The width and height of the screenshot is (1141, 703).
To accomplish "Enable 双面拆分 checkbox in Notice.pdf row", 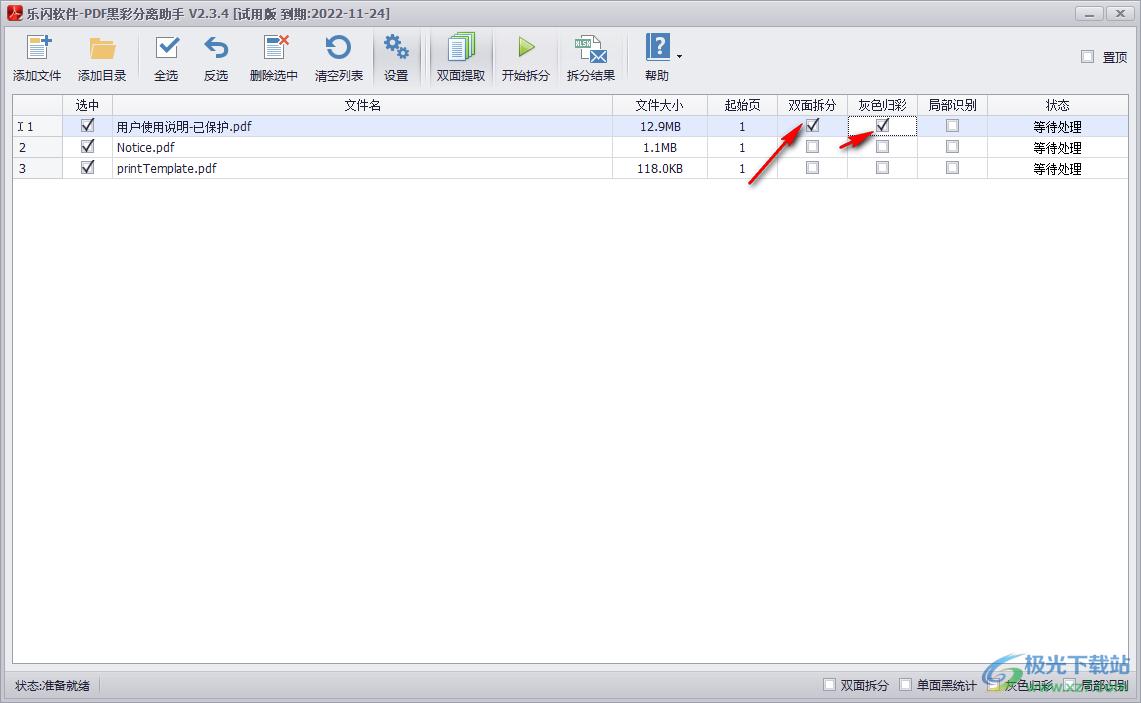I will pos(812,147).
